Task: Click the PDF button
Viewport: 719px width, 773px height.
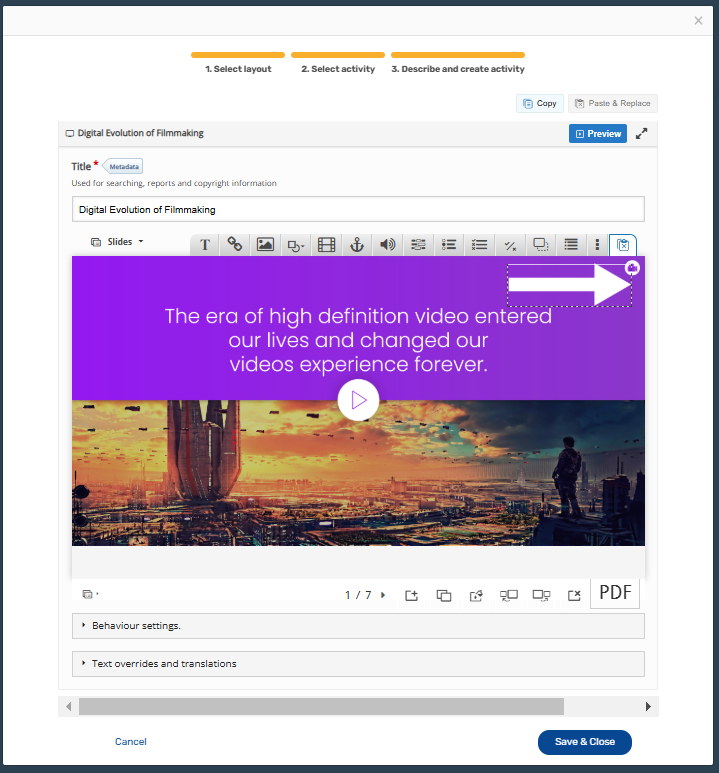Action: (x=615, y=593)
